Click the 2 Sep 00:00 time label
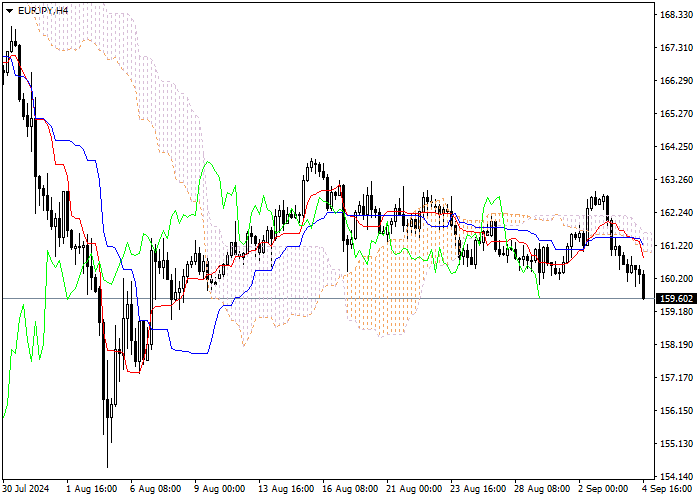The height and width of the screenshot is (500, 700). [603, 488]
